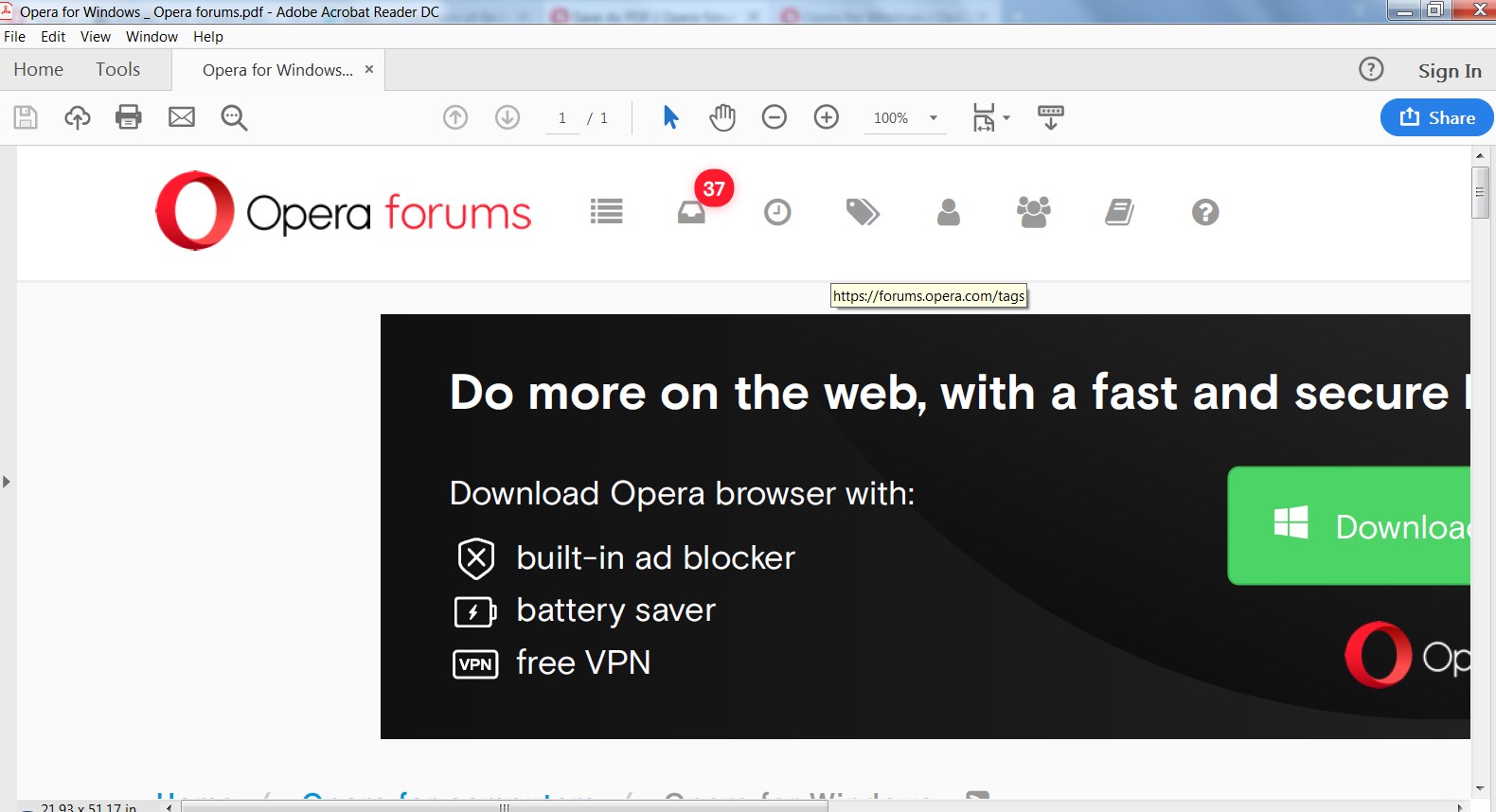Click the Sign In link
Image resolution: width=1496 pixels, height=812 pixels.
pyautogui.click(x=1450, y=71)
